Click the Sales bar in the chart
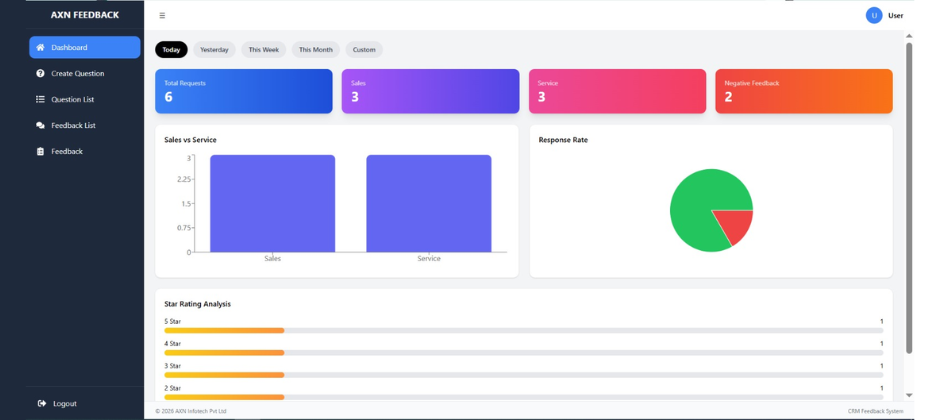The height and width of the screenshot is (420, 940). pos(272,204)
